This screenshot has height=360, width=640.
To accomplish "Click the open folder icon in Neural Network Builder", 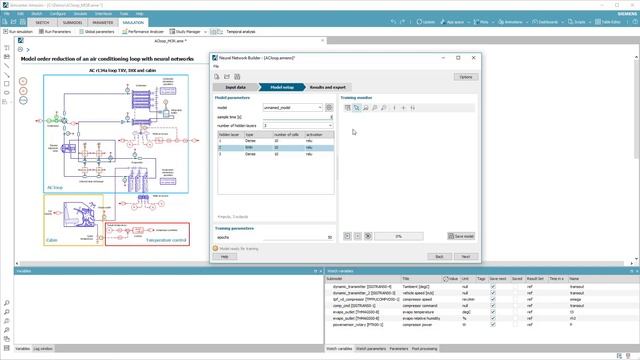I will [227, 77].
